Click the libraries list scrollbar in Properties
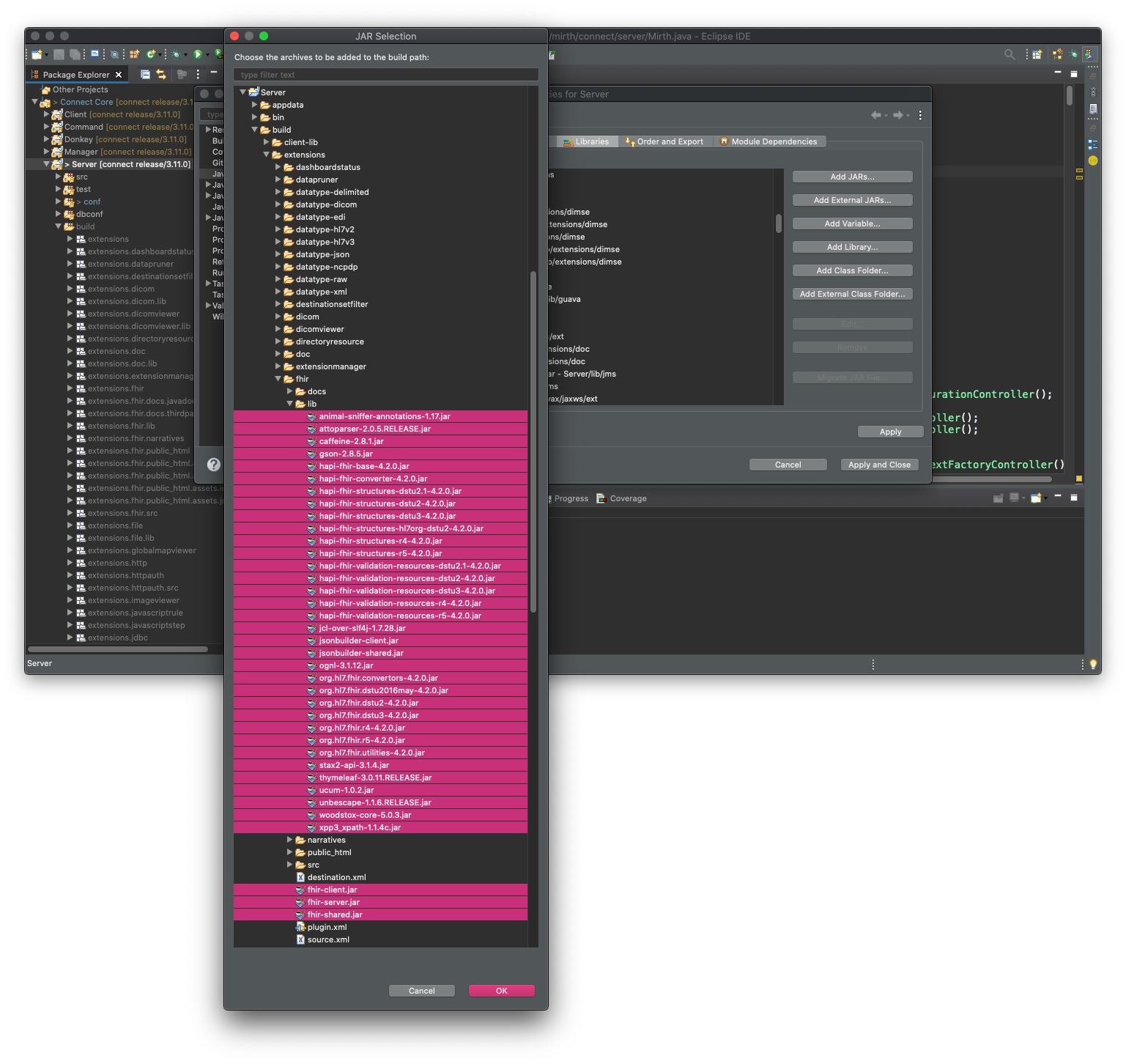Image resolution: width=1126 pixels, height=1064 pixels. (x=778, y=223)
